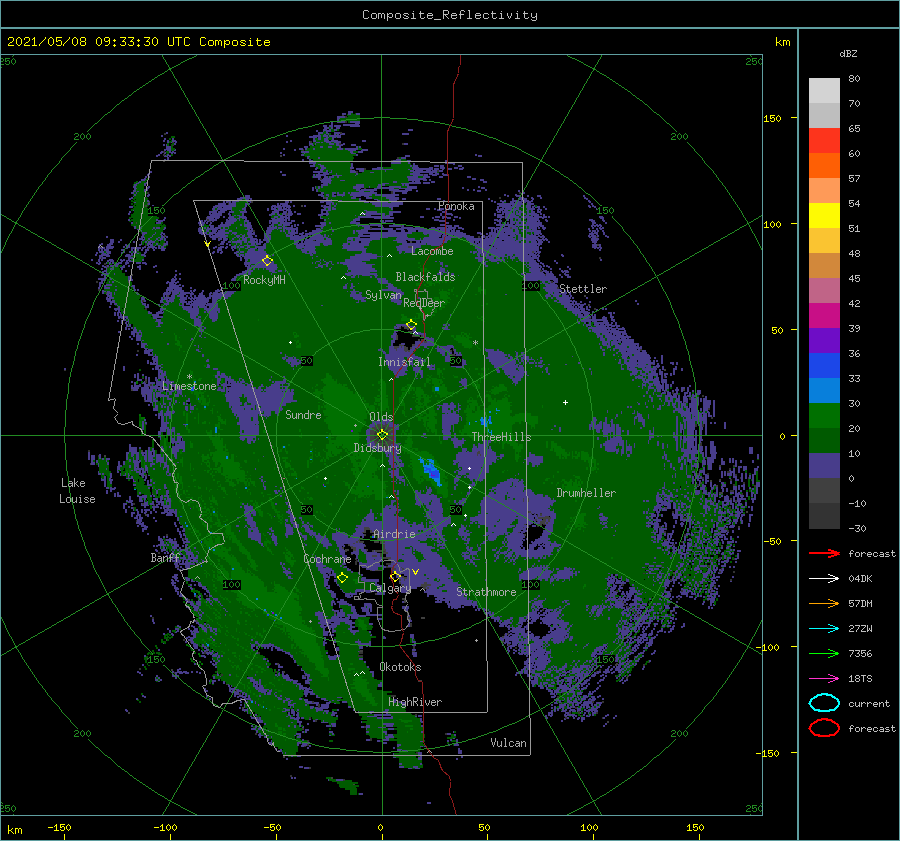Image resolution: width=900 pixels, height=841 pixels.
Task: Click the yellow radar site marker near Olds
Action: click(x=382, y=435)
